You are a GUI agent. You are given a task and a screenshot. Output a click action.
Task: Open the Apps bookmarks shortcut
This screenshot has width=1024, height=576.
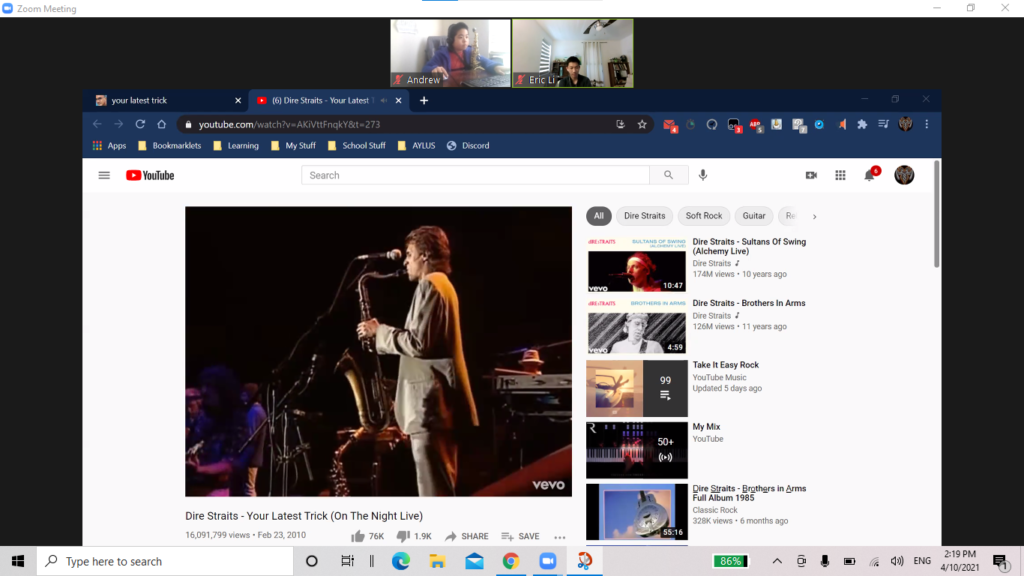coord(109,146)
